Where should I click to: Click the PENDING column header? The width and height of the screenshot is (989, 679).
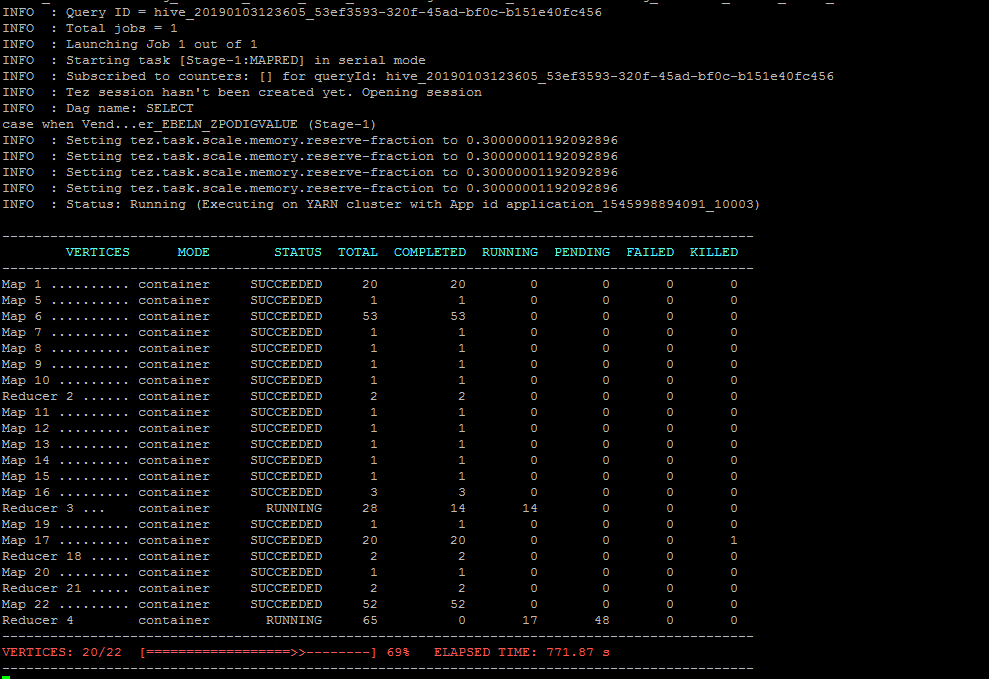tap(582, 252)
